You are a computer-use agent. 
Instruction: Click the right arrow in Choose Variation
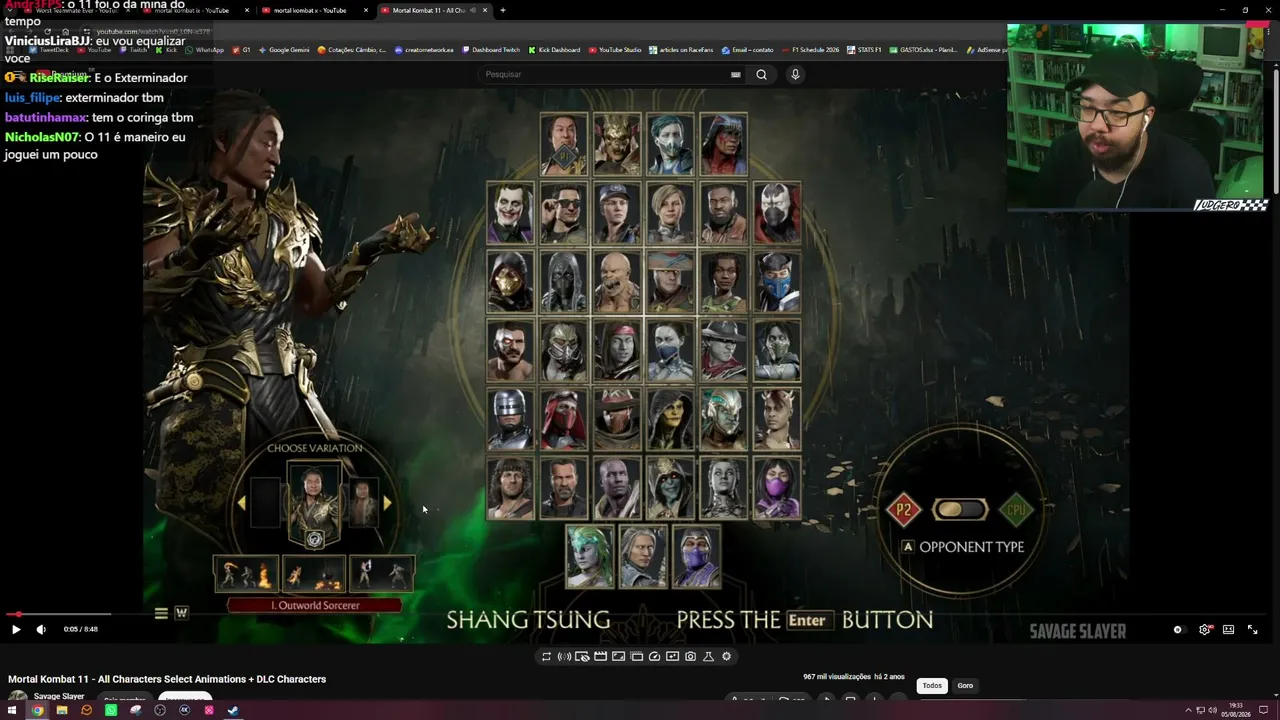387,503
